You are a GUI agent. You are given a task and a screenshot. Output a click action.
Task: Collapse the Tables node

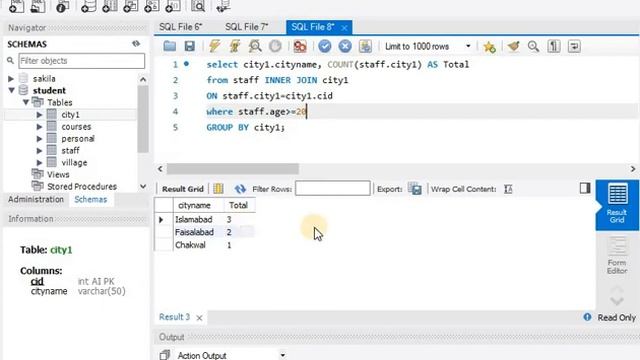click(26, 102)
